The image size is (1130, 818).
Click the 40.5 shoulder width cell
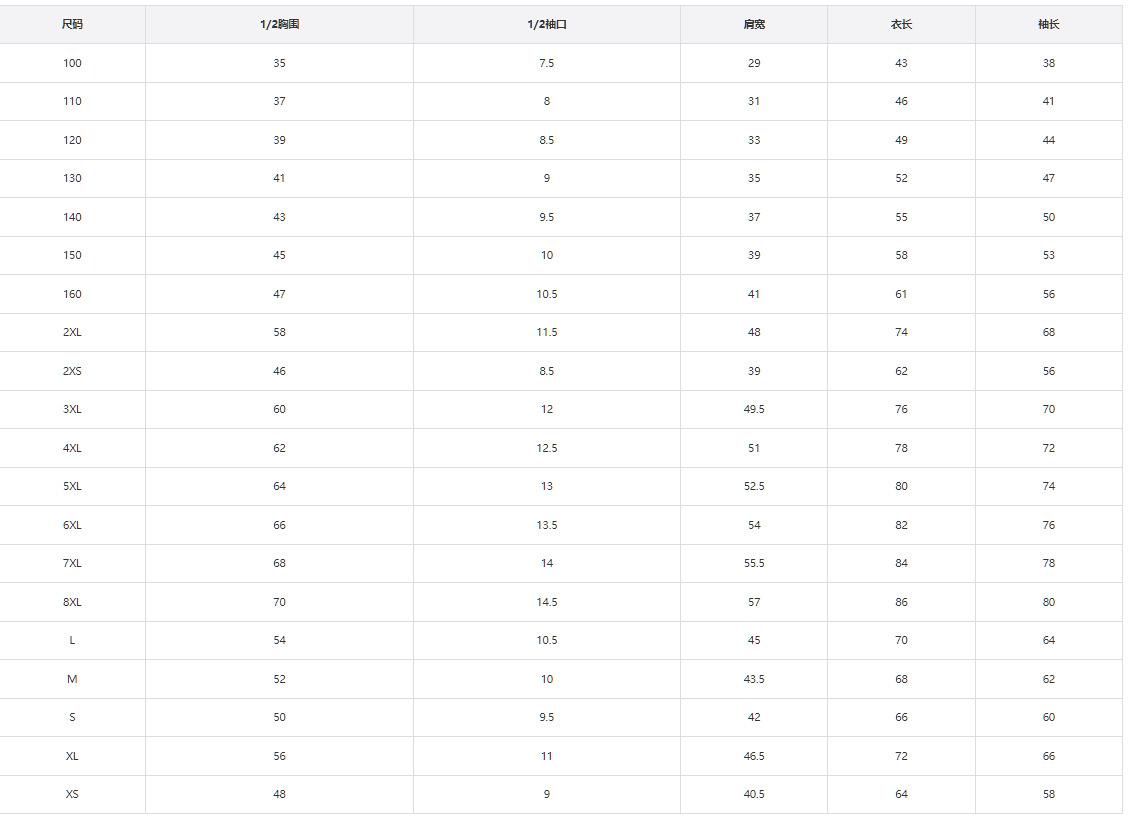754,794
